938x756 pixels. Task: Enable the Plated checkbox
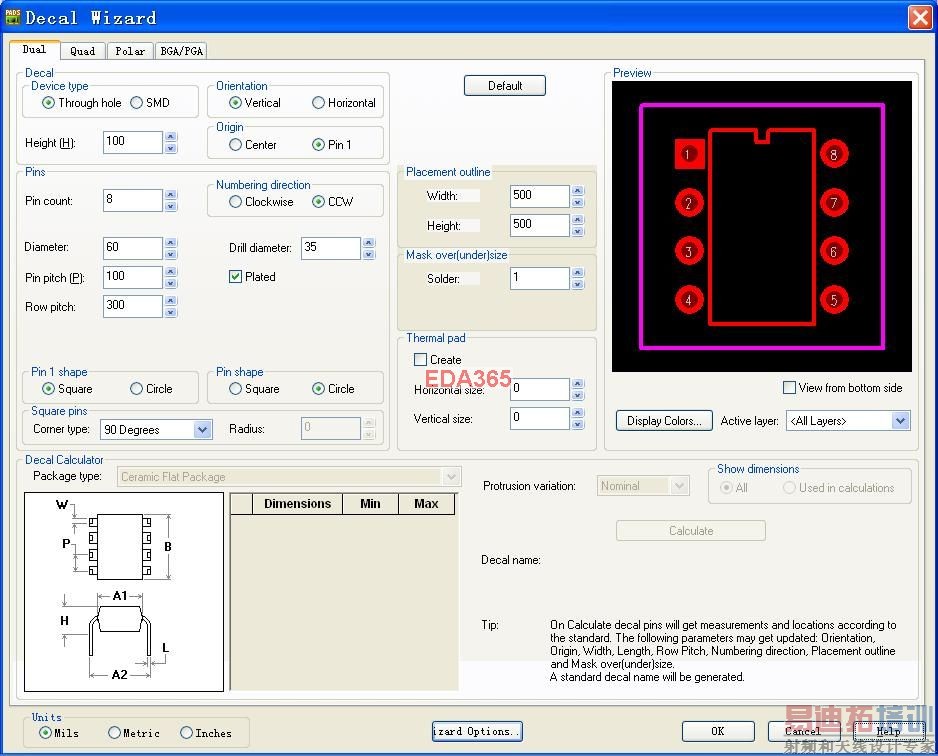[236, 277]
